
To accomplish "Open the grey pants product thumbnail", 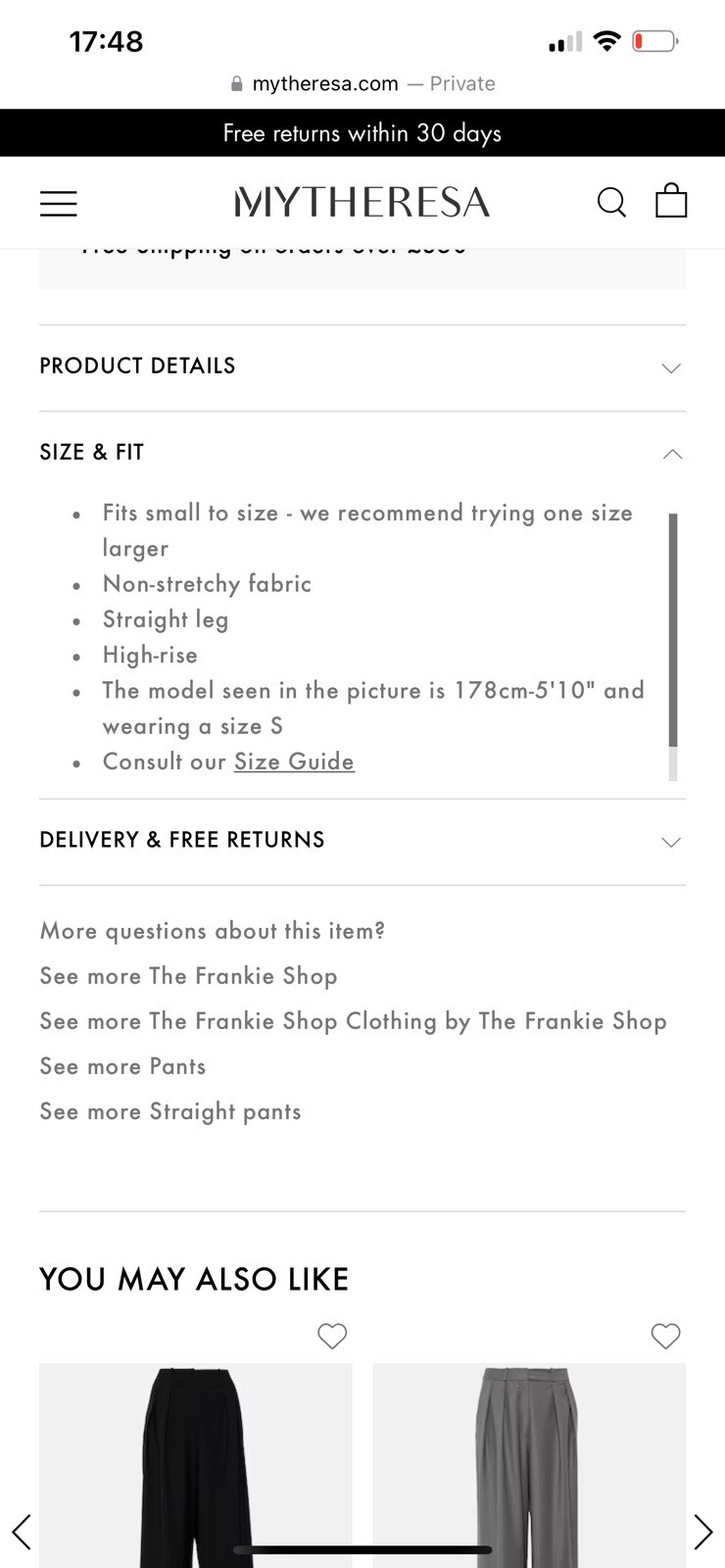I will click(x=529, y=1465).
